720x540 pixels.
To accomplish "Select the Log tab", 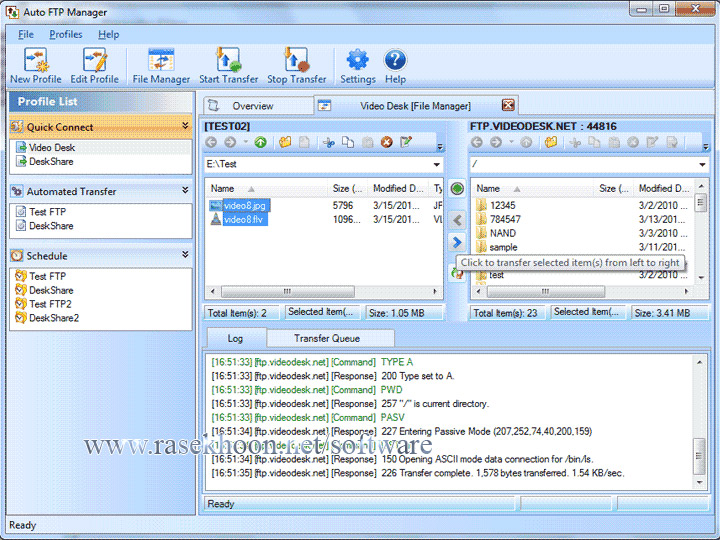I will point(236,338).
